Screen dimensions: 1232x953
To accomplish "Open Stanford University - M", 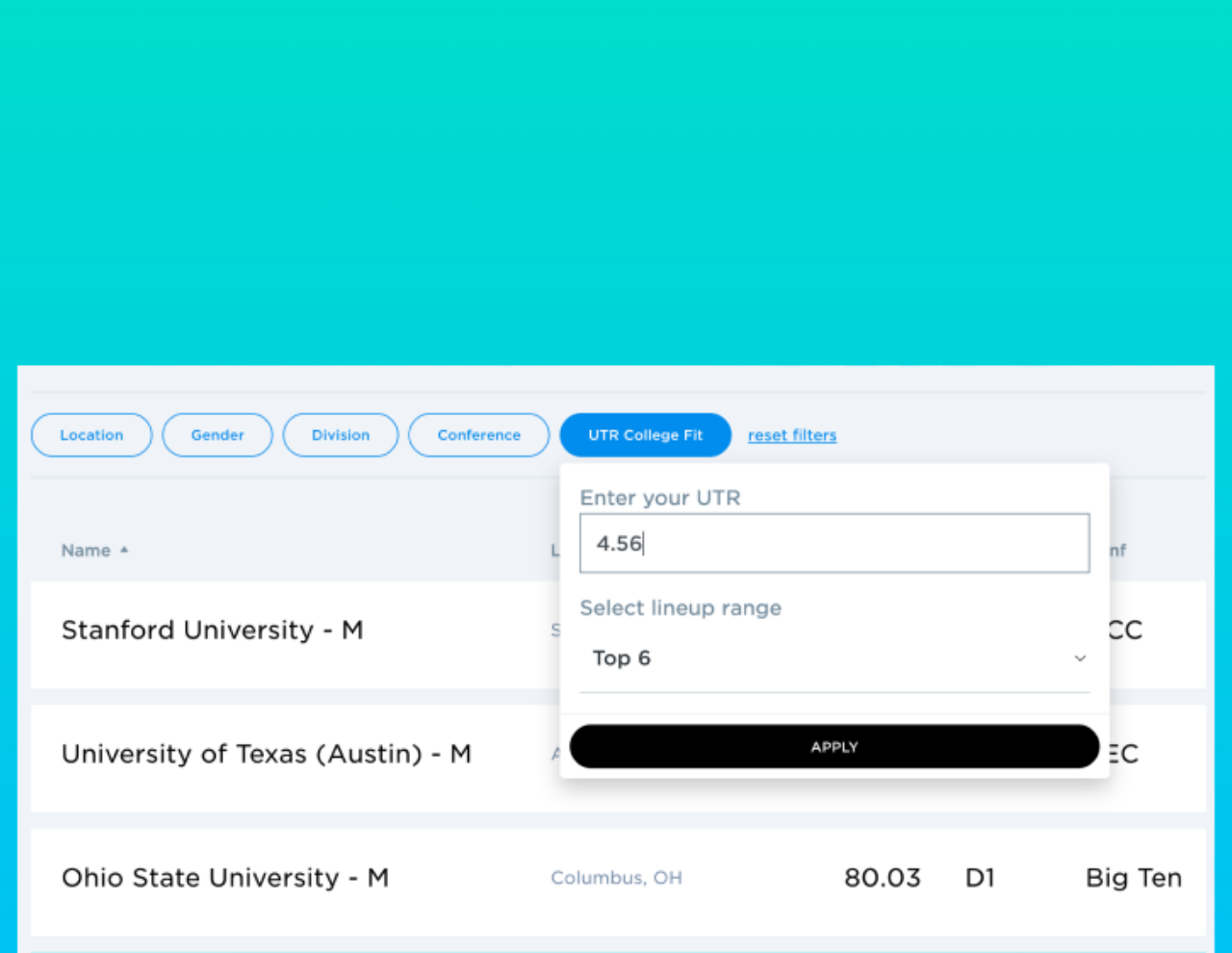I will pyautogui.click(x=212, y=631).
